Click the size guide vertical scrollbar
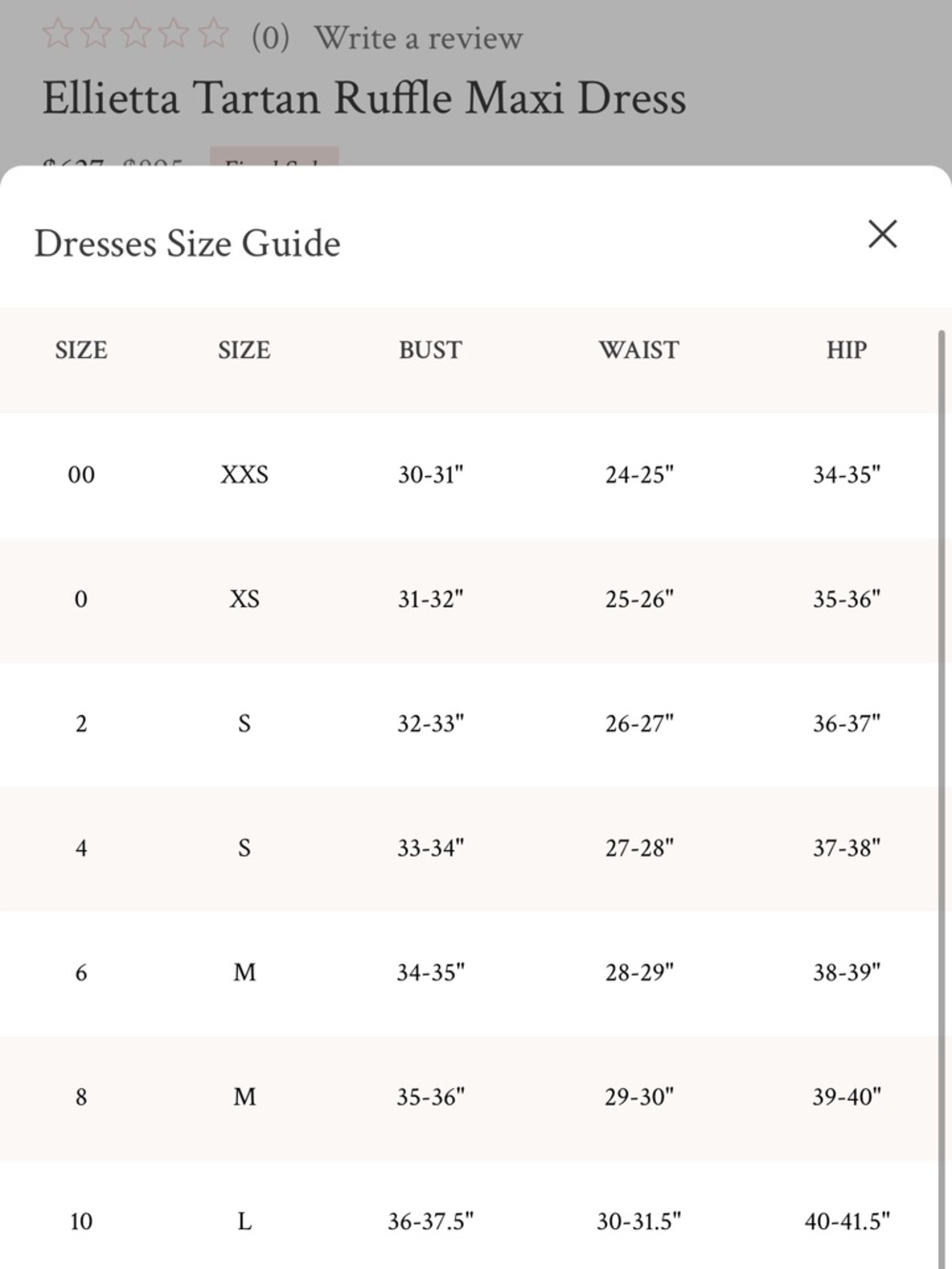This screenshot has height=1269, width=952. click(942, 800)
